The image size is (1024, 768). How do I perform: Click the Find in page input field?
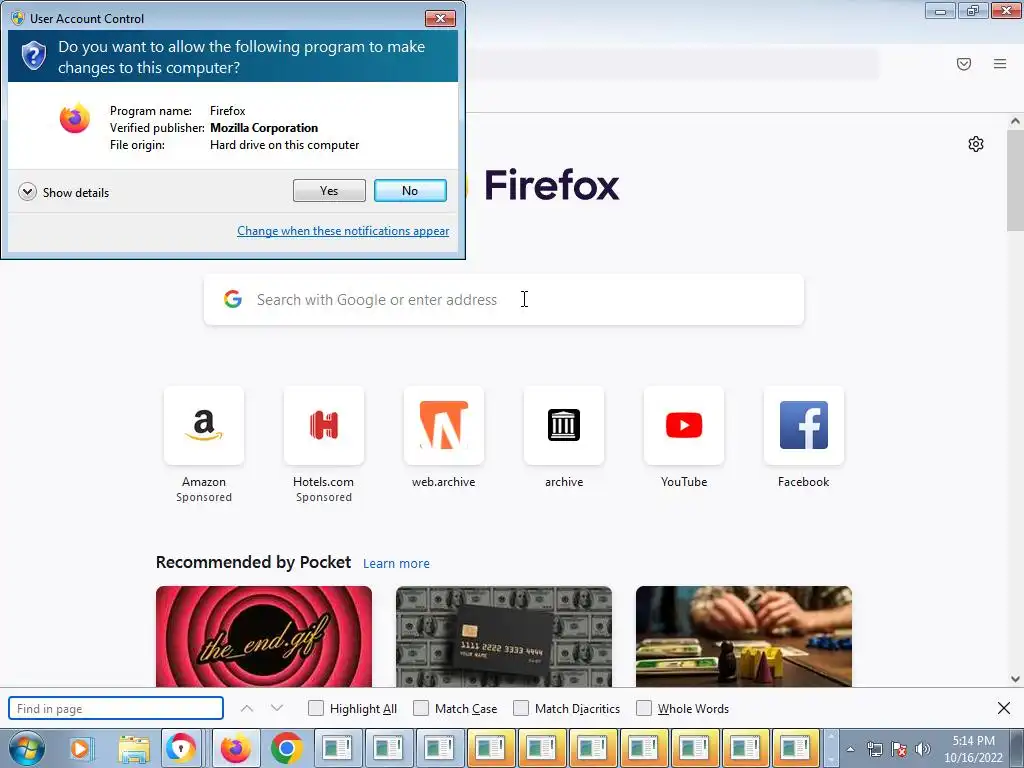tap(116, 709)
